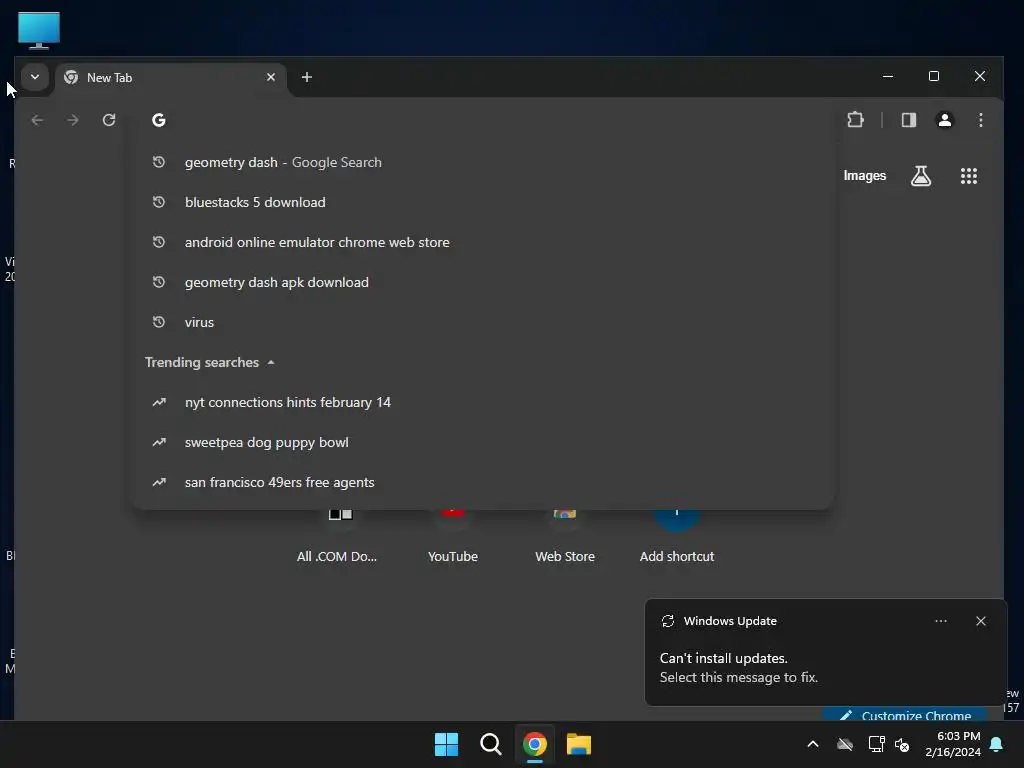1024x768 pixels.
Task: Collapse the Trending searches section
Action: coord(271,362)
